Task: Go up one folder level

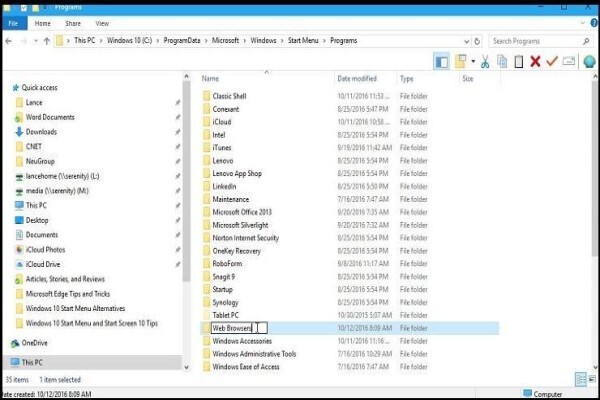Action: point(47,41)
